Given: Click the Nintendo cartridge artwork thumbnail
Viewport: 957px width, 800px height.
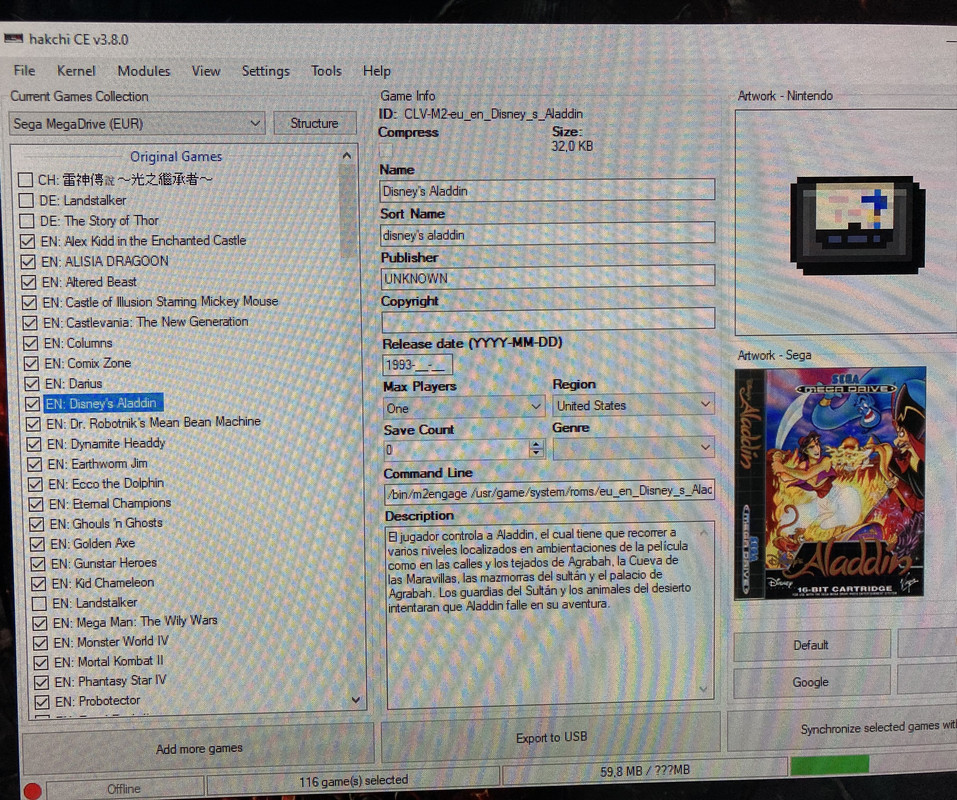Looking at the screenshot, I should click(x=857, y=225).
